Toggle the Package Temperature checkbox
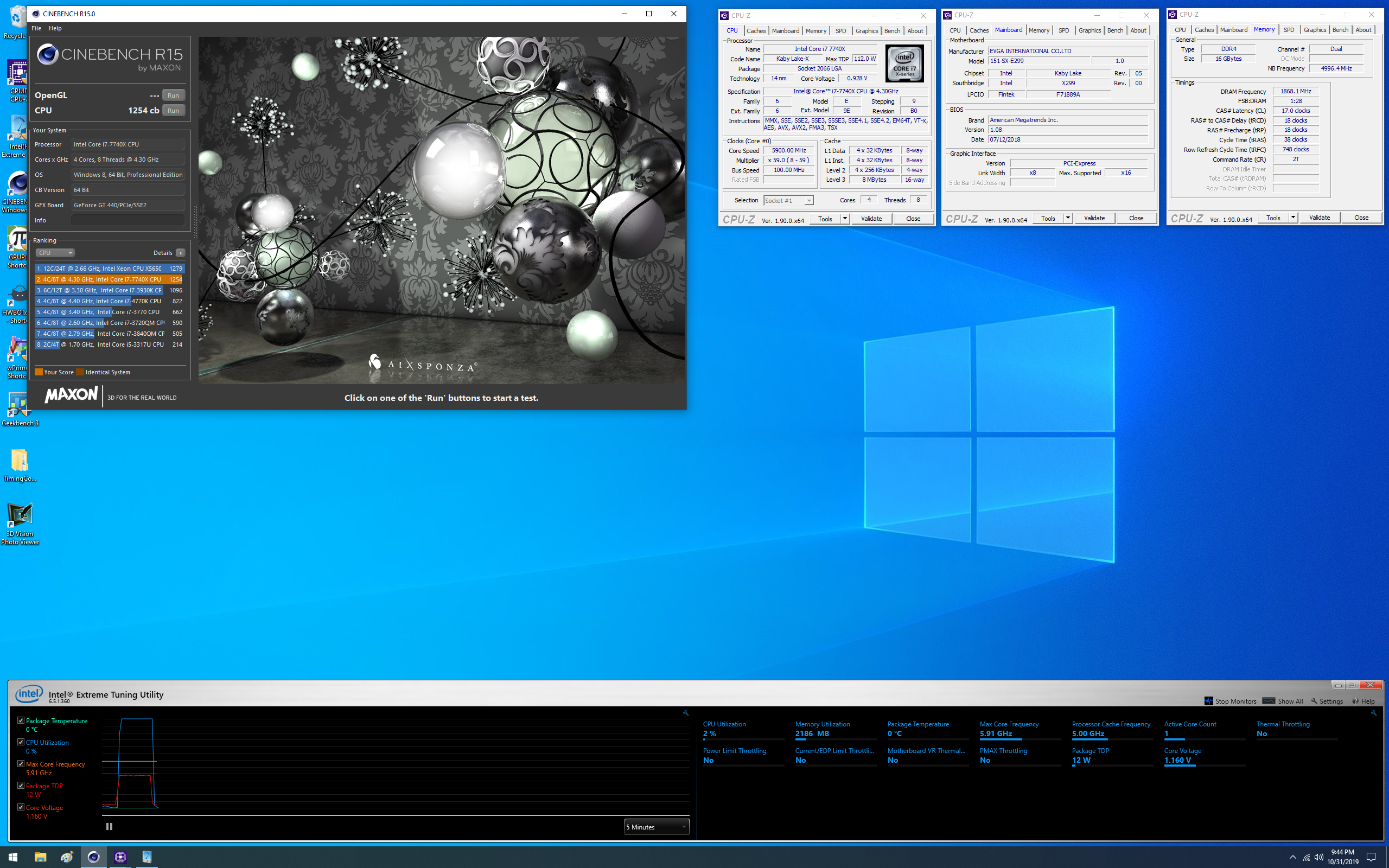 [21, 720]
